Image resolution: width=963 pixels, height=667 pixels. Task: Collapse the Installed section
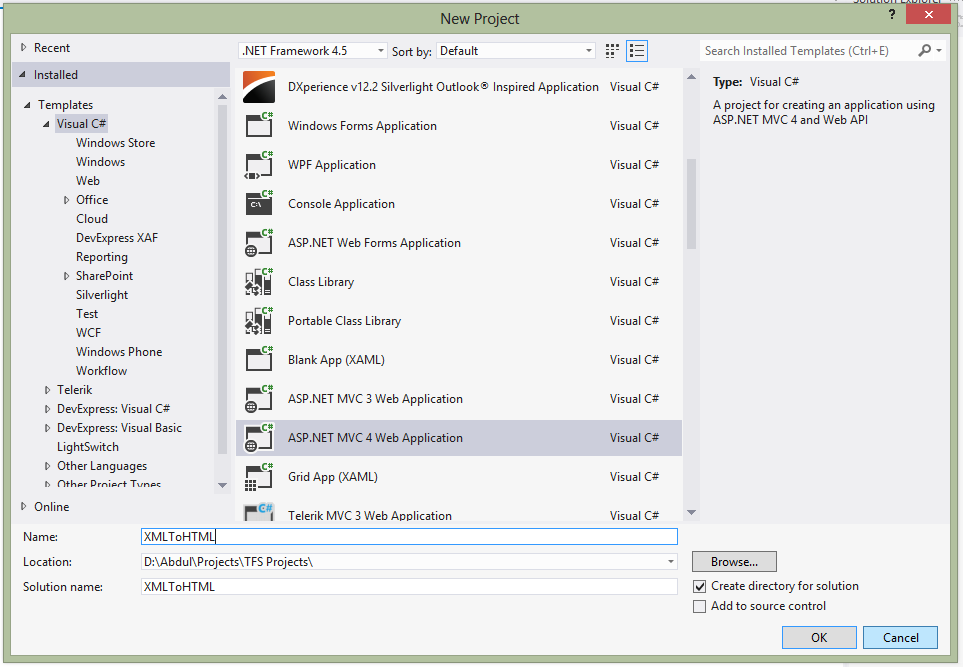(23, 74)
